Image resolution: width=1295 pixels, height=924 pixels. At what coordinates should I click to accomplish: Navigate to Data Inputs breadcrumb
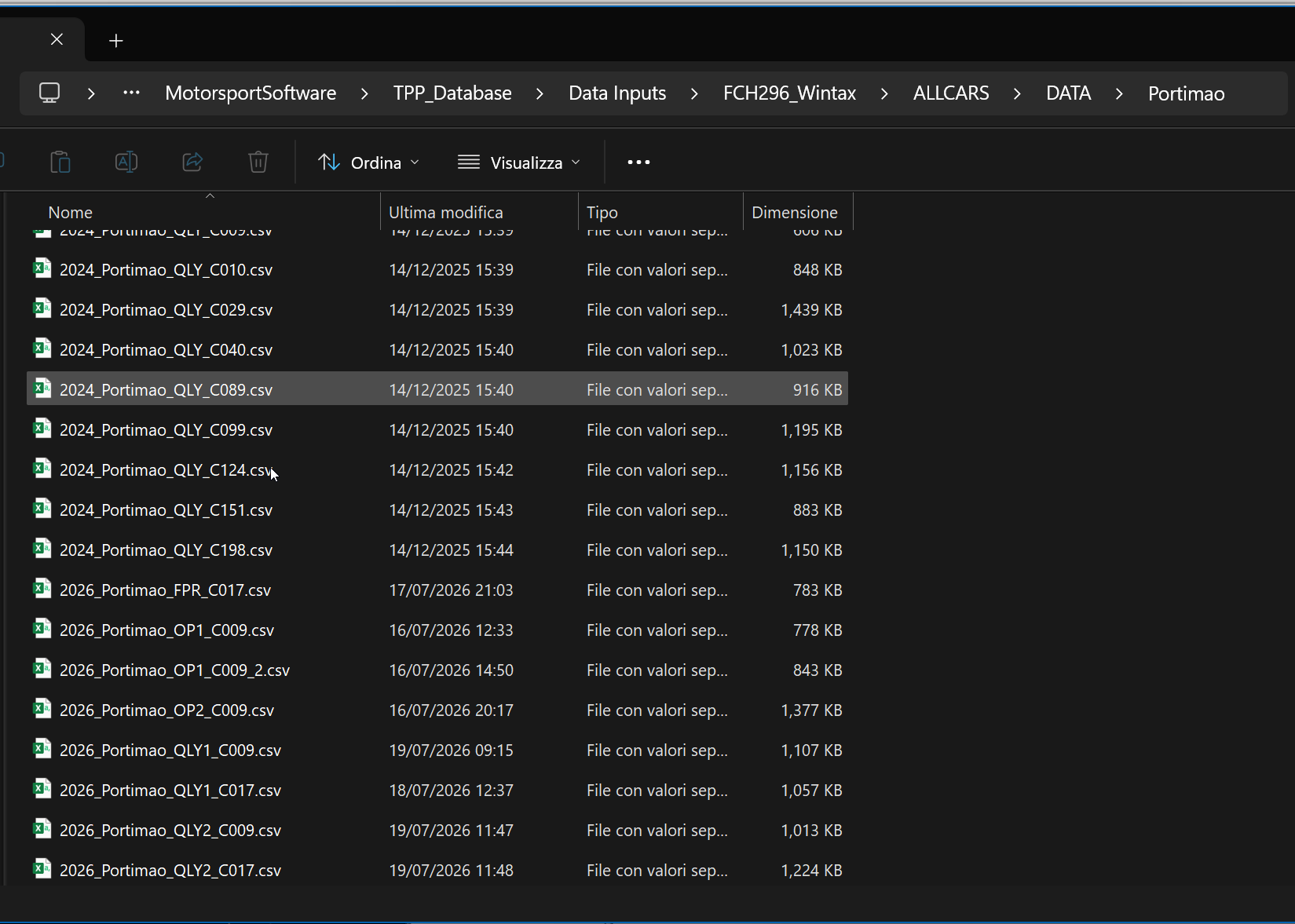pyautogui.click(x=617, y=93)
